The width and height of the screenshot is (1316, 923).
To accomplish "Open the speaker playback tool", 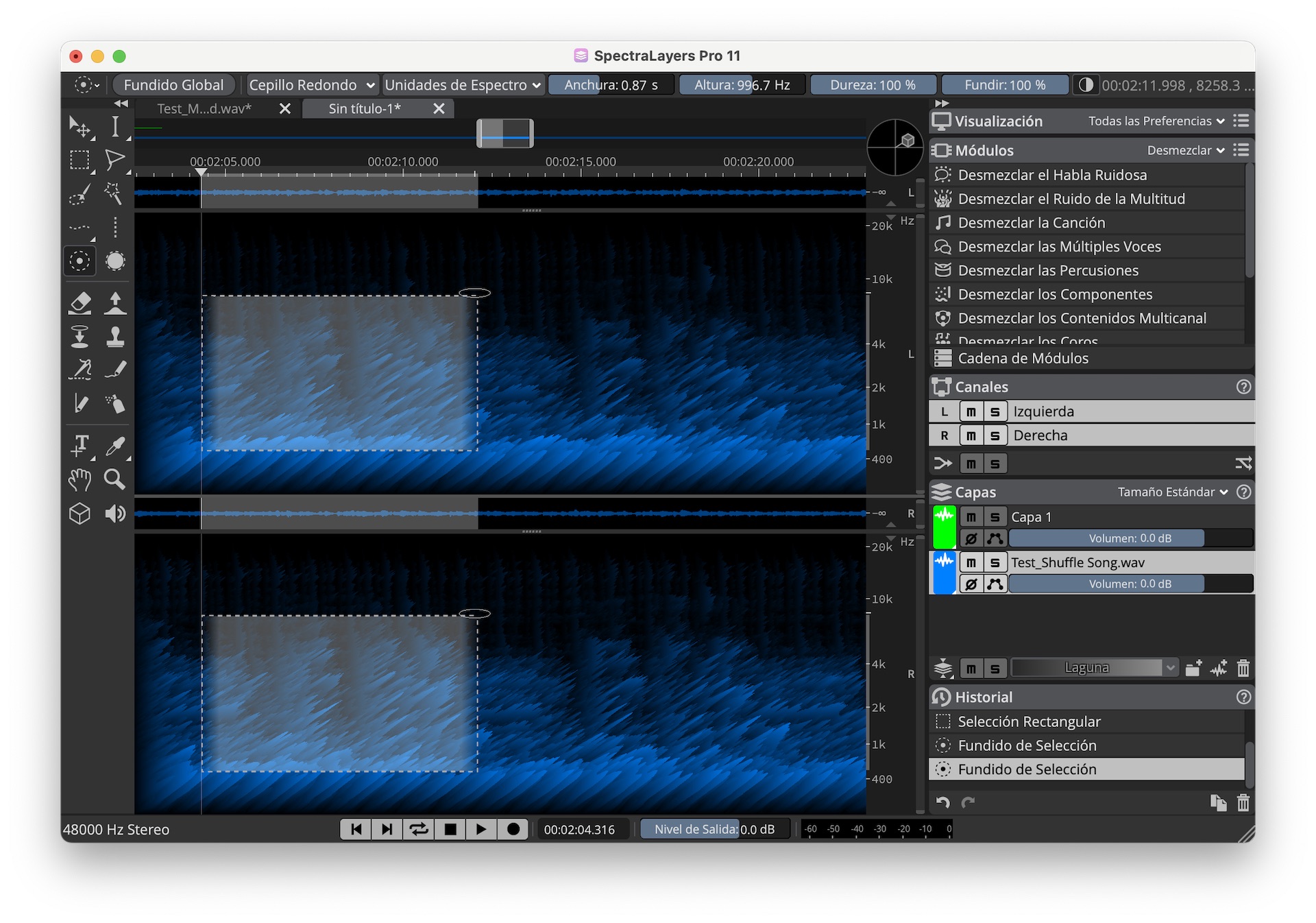I will [x=114, y=514].
